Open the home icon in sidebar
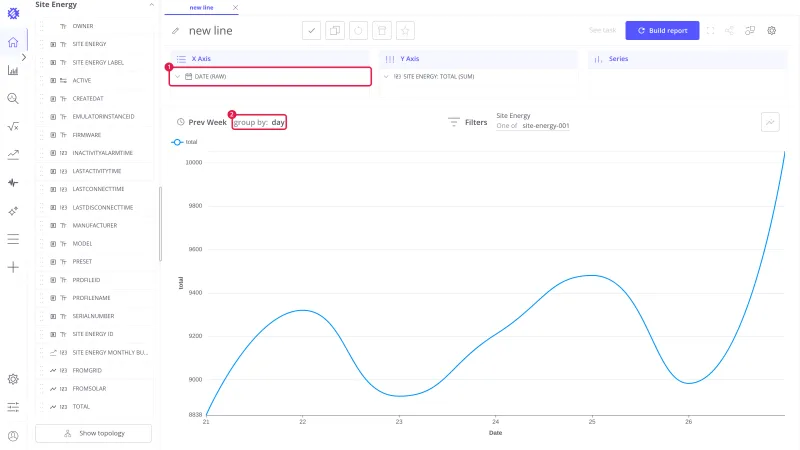 [x=13, y=42]
